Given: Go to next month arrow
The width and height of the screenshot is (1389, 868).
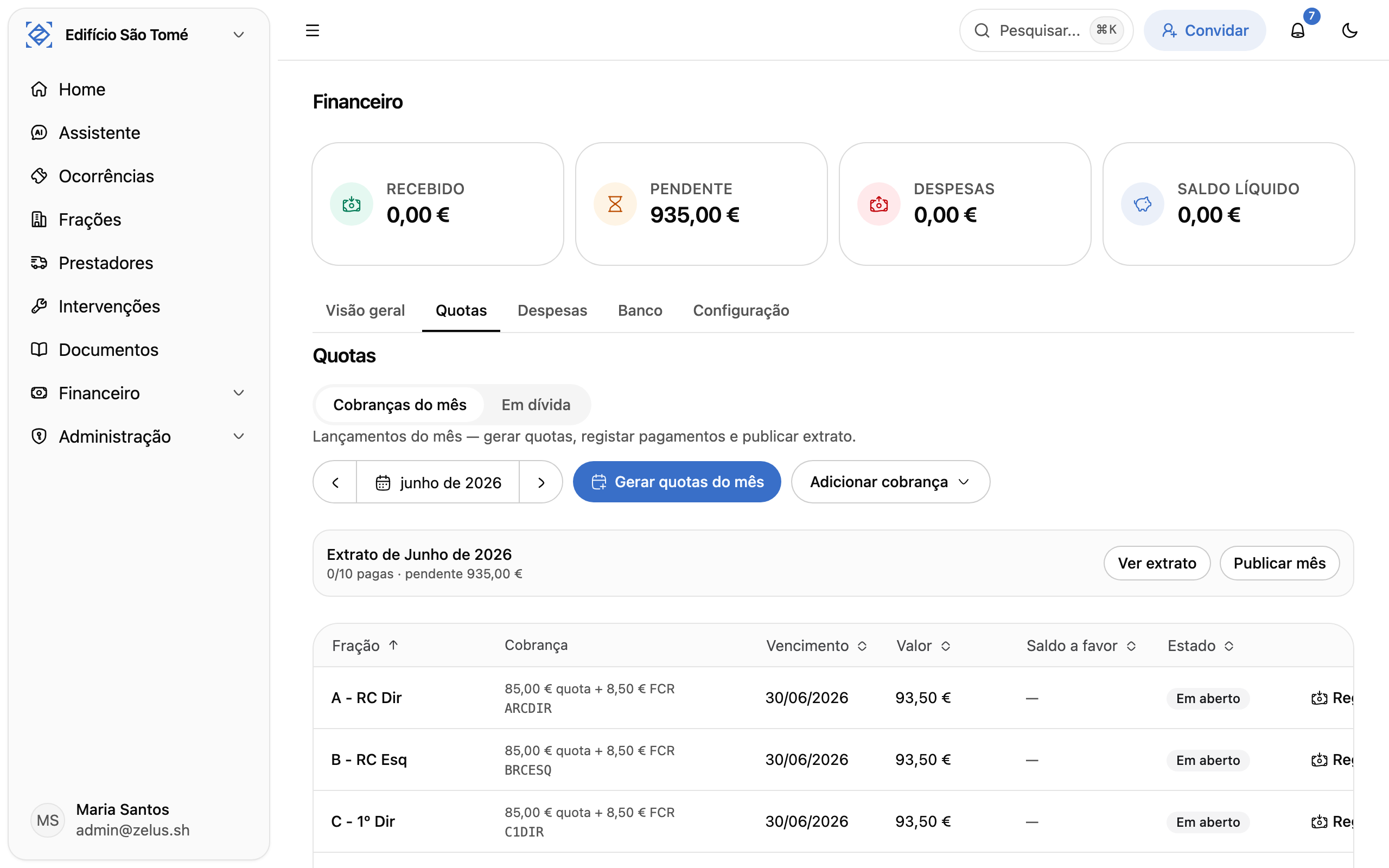Looking at the screenshot, I should [x=540, y=482].
